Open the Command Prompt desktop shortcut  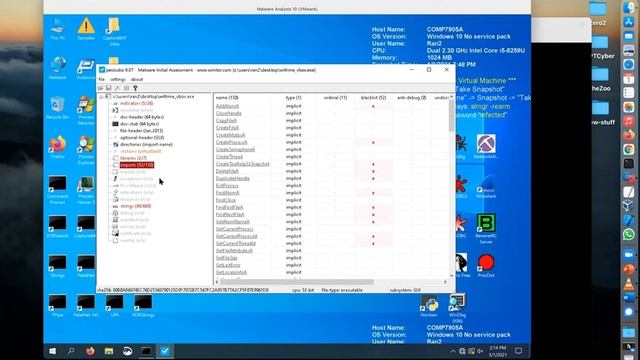pos(58,189)
